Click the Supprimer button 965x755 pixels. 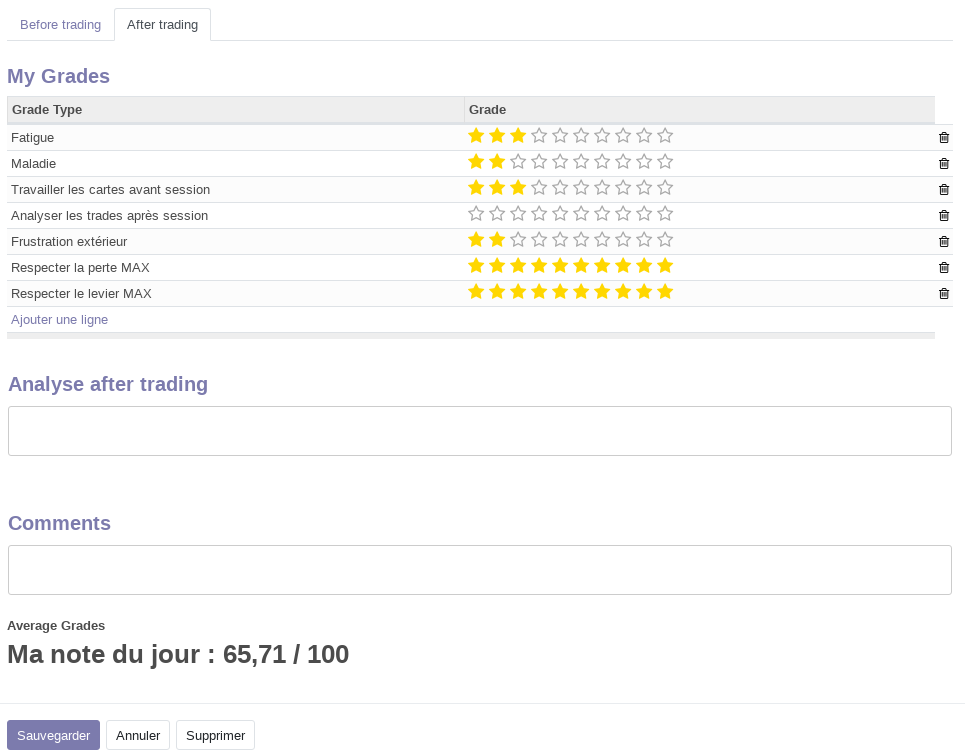[215, 735]
